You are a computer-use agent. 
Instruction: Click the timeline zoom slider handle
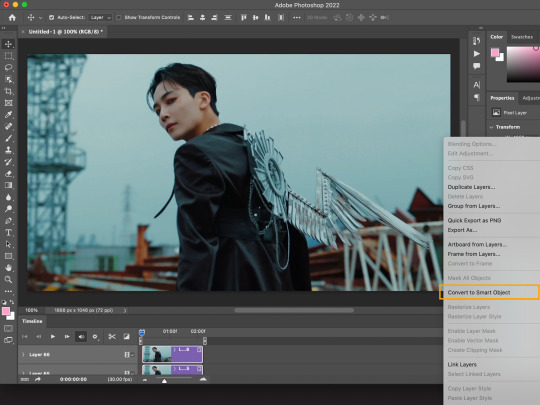(164, 381)
